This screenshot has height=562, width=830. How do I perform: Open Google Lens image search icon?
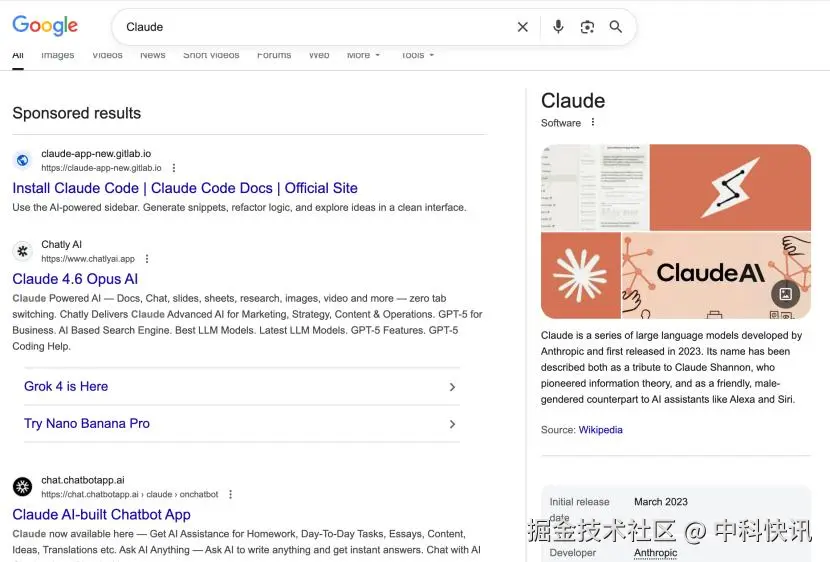click(587, 27)
